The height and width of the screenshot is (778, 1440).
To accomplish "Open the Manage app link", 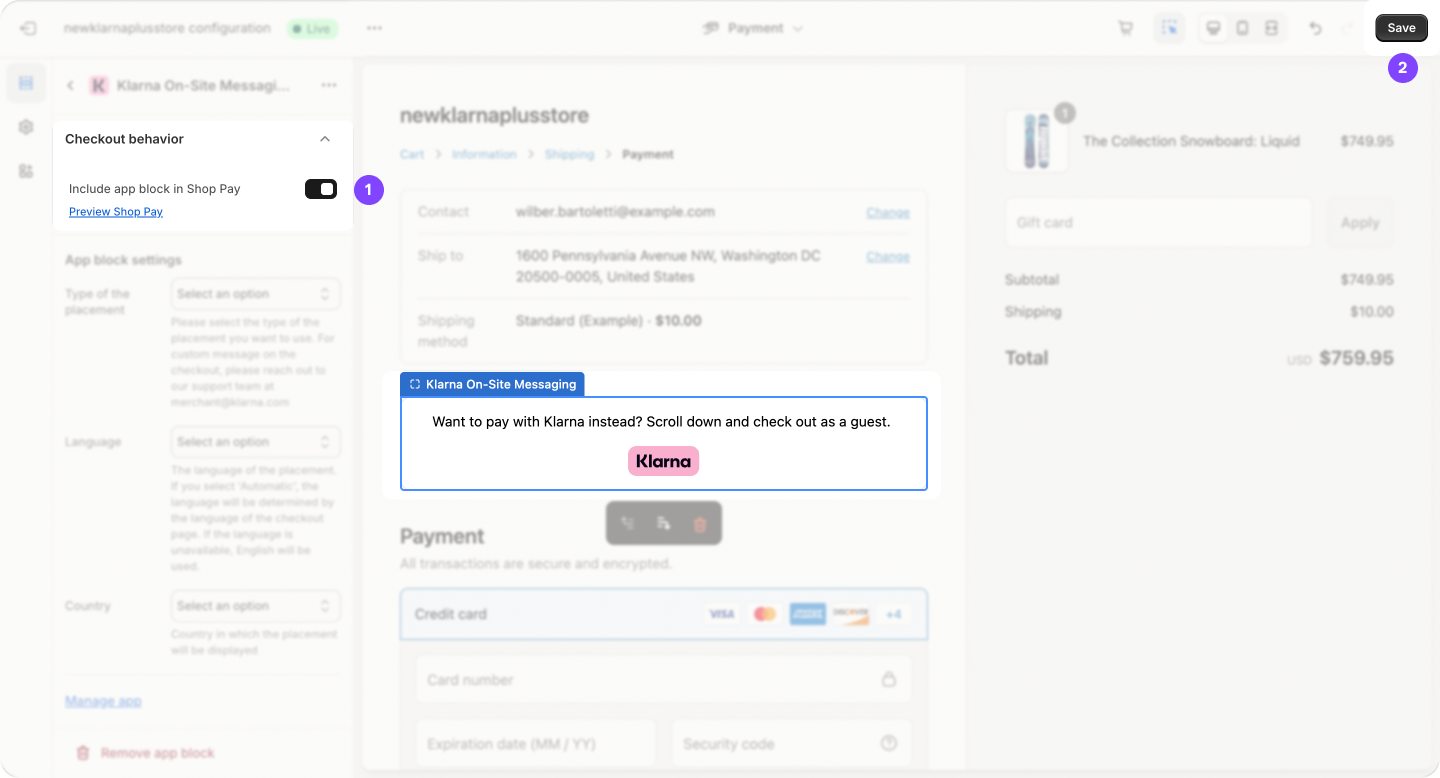I will [103, 701].
